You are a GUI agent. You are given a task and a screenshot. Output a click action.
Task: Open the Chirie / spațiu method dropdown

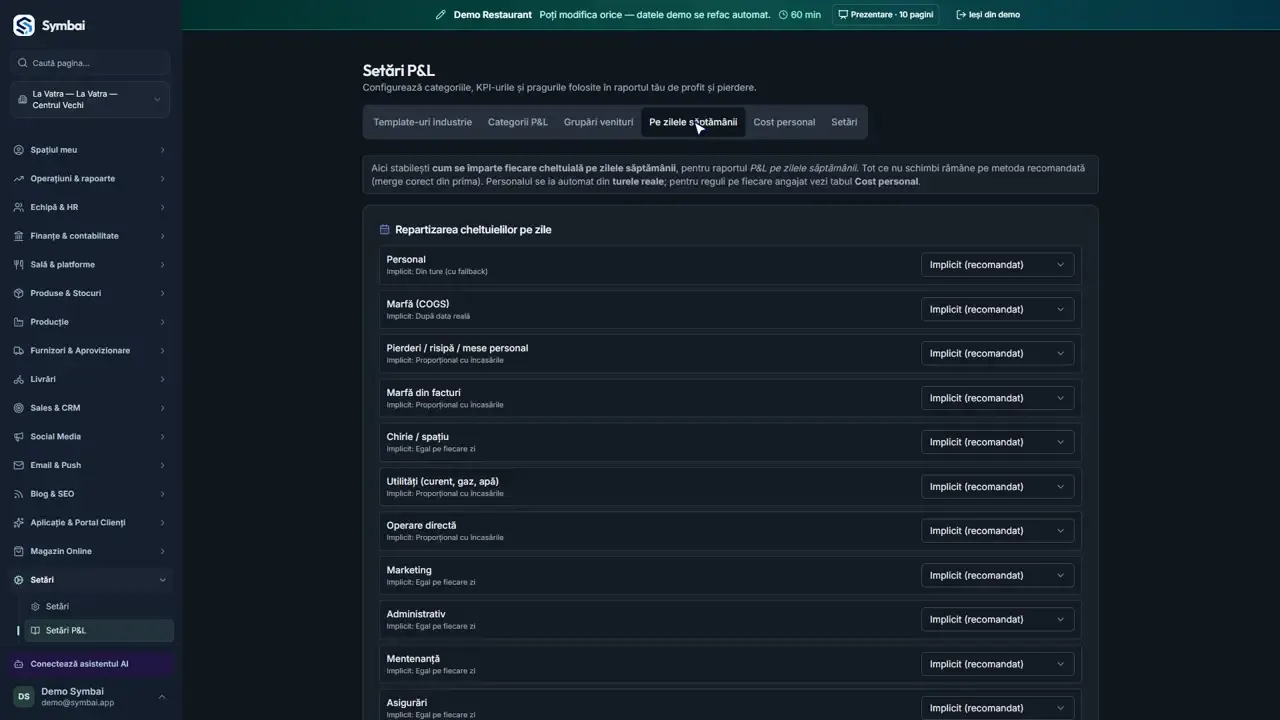coord(997,442)
